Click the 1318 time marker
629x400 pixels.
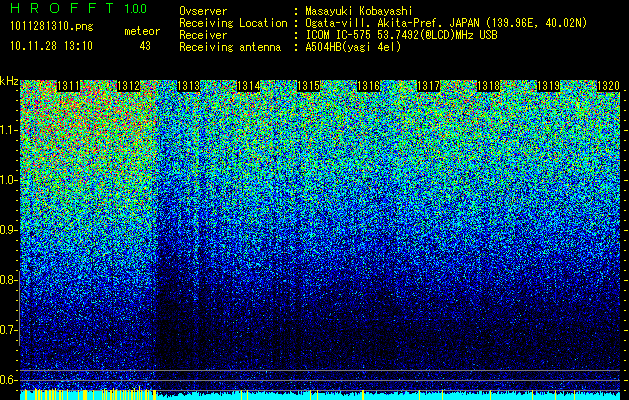coord(489,86)
